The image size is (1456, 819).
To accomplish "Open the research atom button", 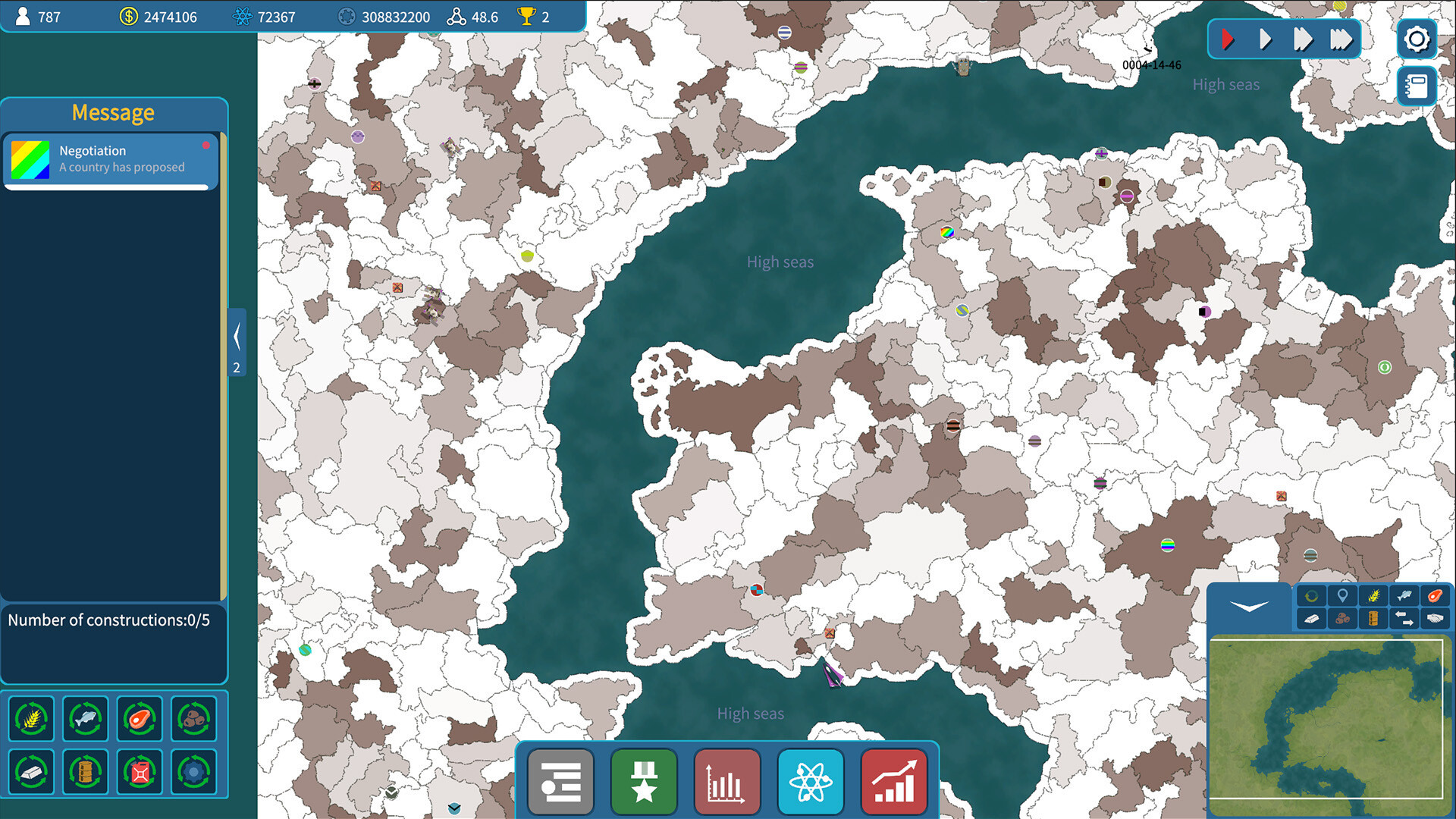I will click(x=810, y=782).
